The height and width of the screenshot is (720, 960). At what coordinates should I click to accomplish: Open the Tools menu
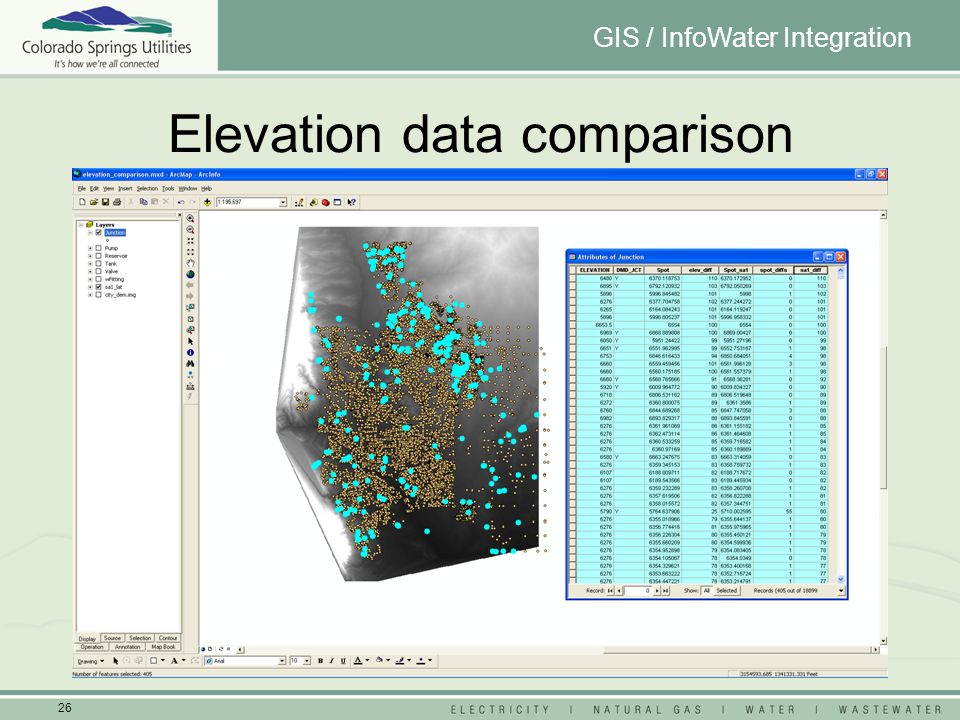coord(168,189)
